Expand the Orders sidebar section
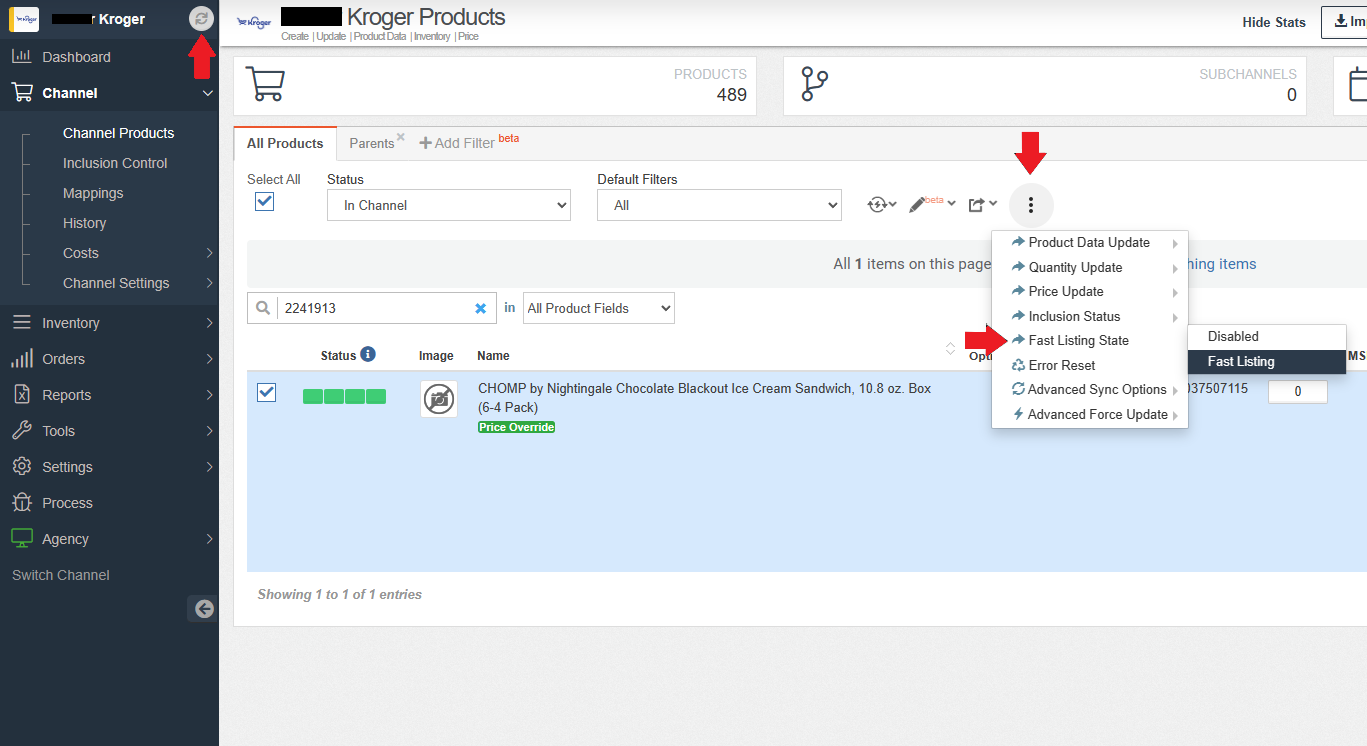 (209, 359)
